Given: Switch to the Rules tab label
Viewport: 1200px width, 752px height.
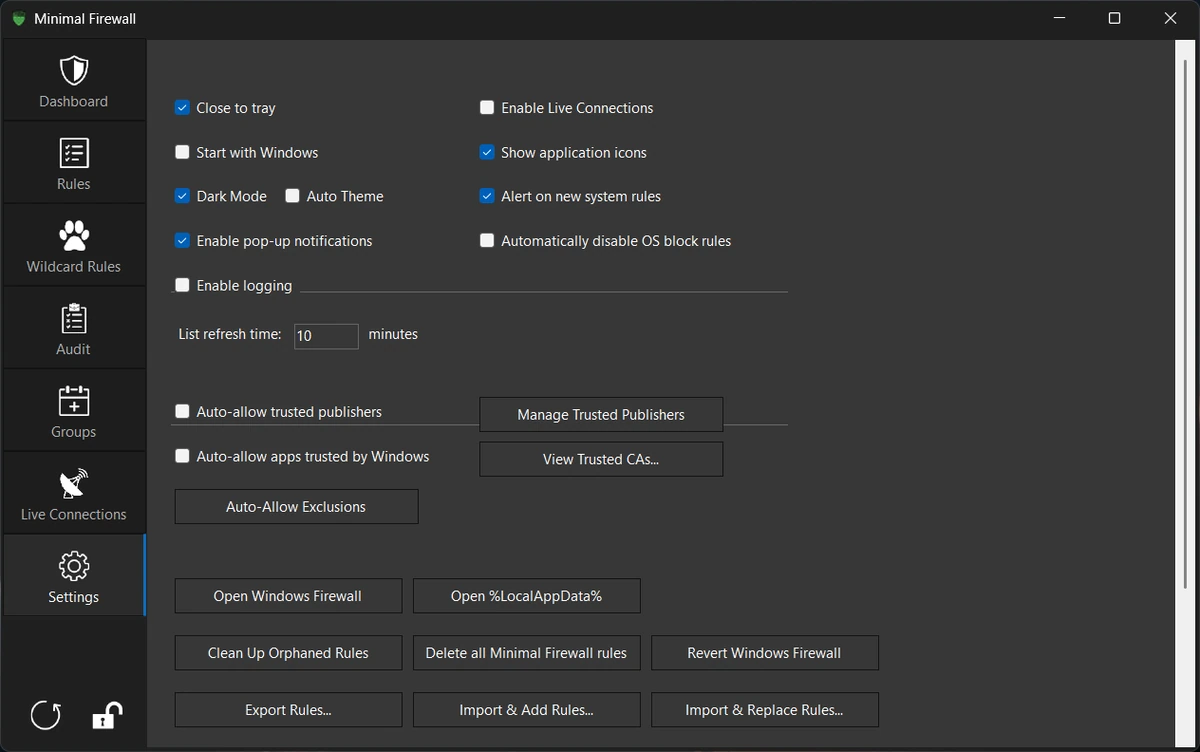Looking at the screenshot, I should 74,184.
